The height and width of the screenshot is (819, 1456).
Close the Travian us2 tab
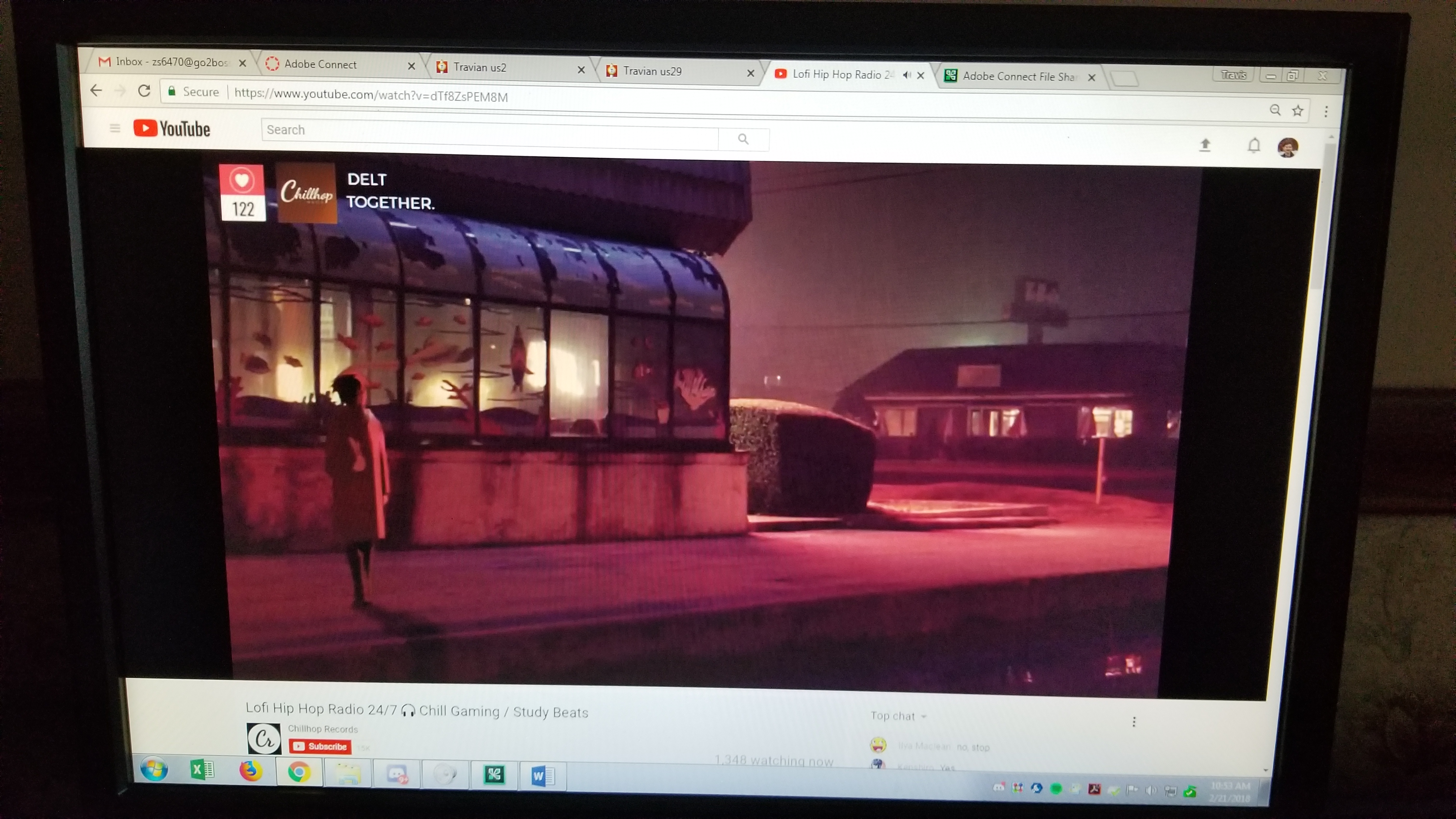coord(581,70)
